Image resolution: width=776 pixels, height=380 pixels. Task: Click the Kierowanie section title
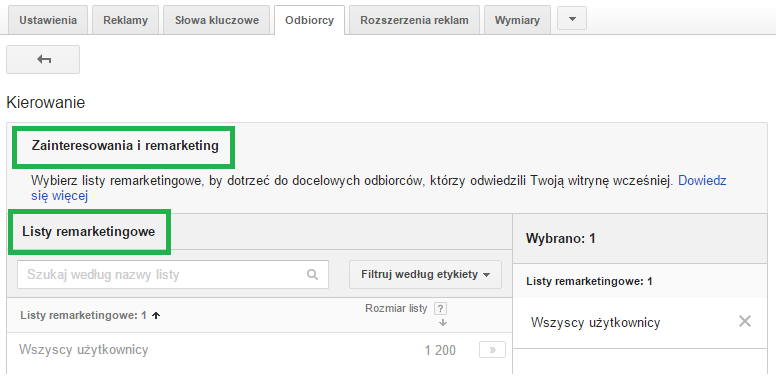pyautogui.click(x=46, y=103)
